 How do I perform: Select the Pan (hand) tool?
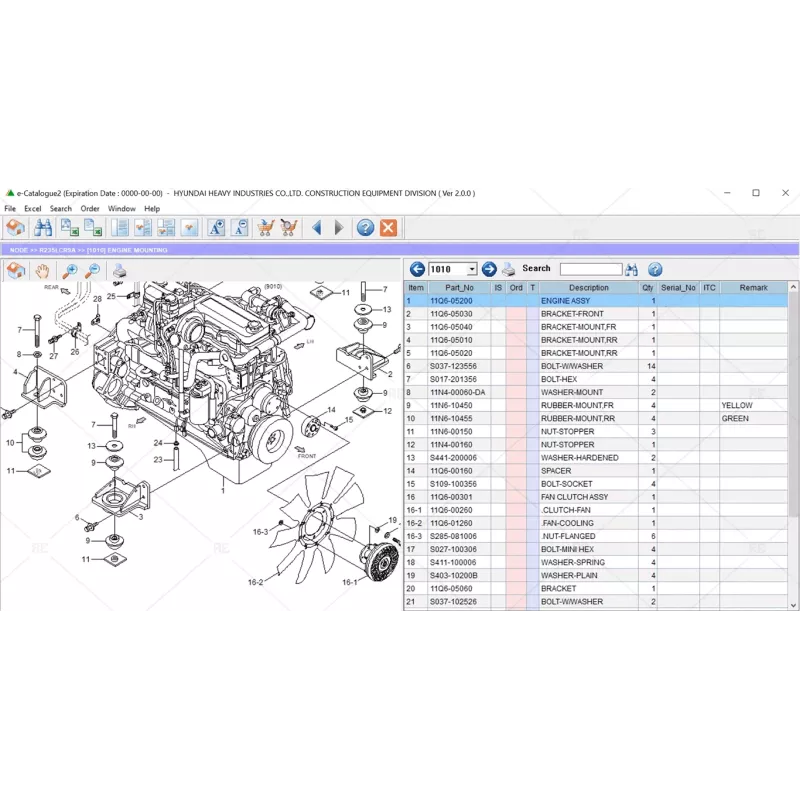click(x=44, y=270)
